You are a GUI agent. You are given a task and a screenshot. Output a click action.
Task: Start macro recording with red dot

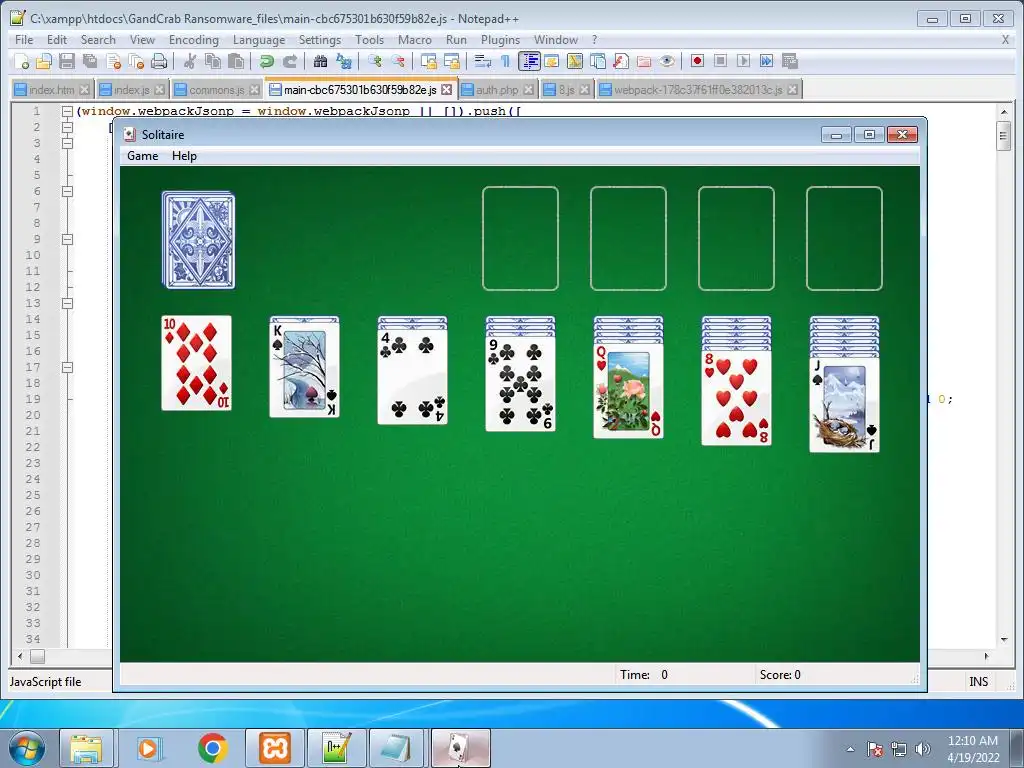coord(697,61)
